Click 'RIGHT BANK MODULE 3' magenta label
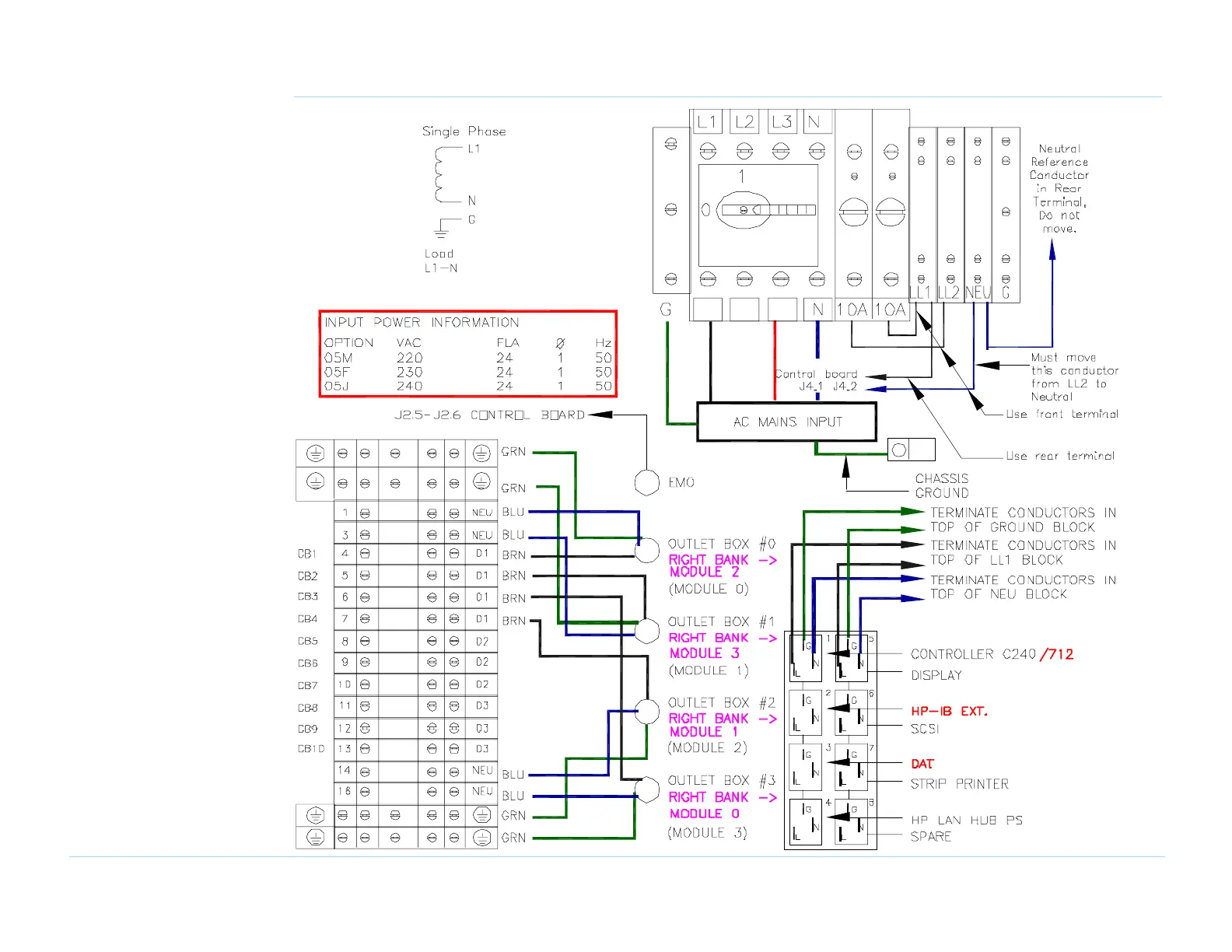Screen dimensions: 1232x952 point(723,646)
